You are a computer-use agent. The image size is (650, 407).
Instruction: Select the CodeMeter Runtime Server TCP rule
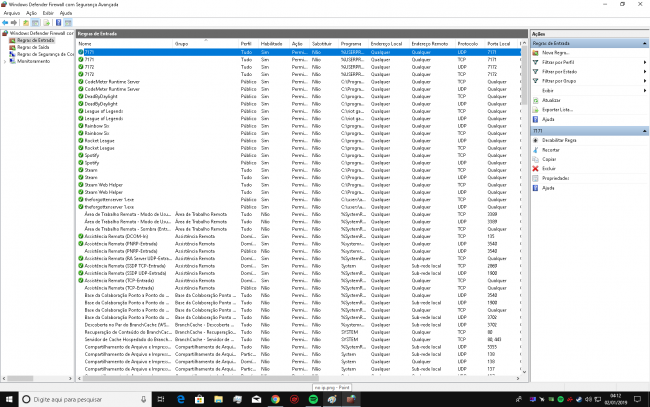298,82
